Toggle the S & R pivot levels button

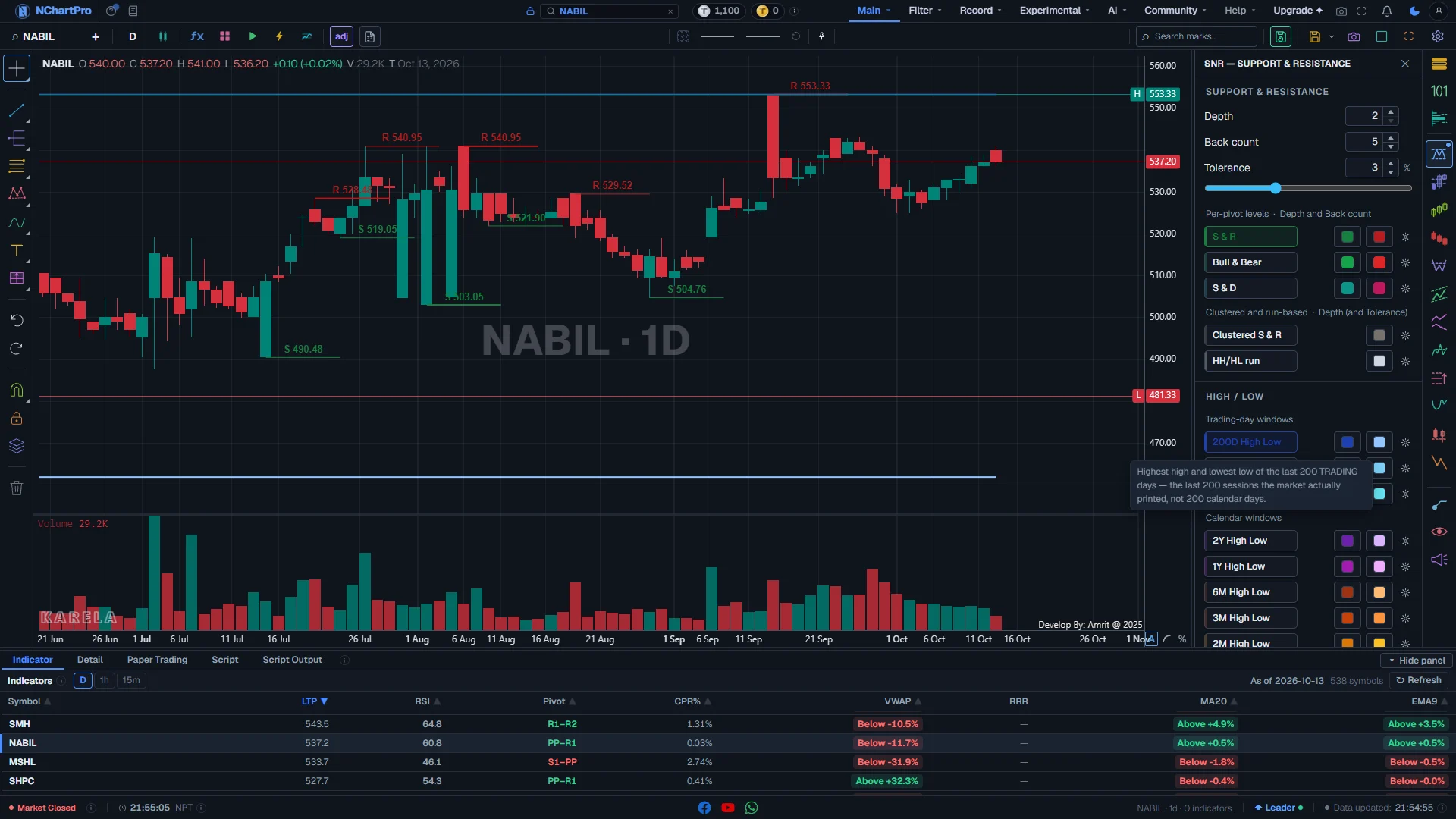point(1250,237)
